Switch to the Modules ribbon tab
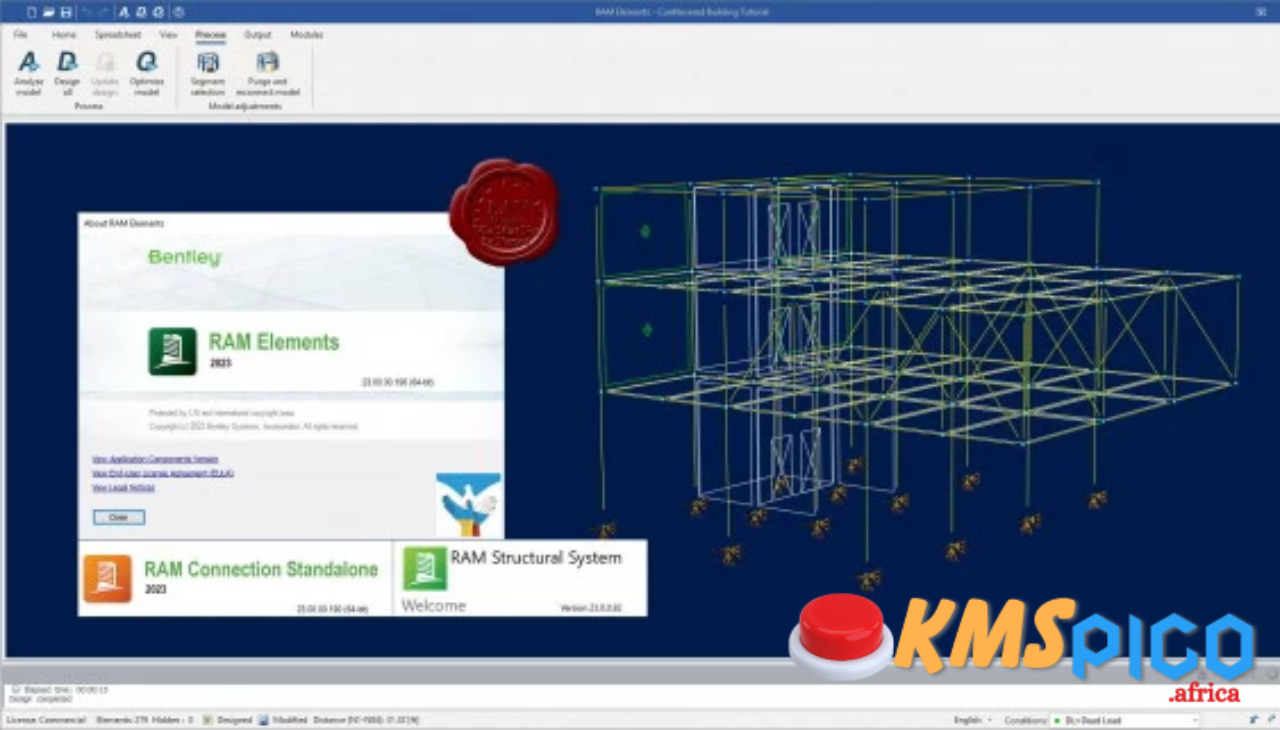The image size is (1280, 730). pos(306,34)
